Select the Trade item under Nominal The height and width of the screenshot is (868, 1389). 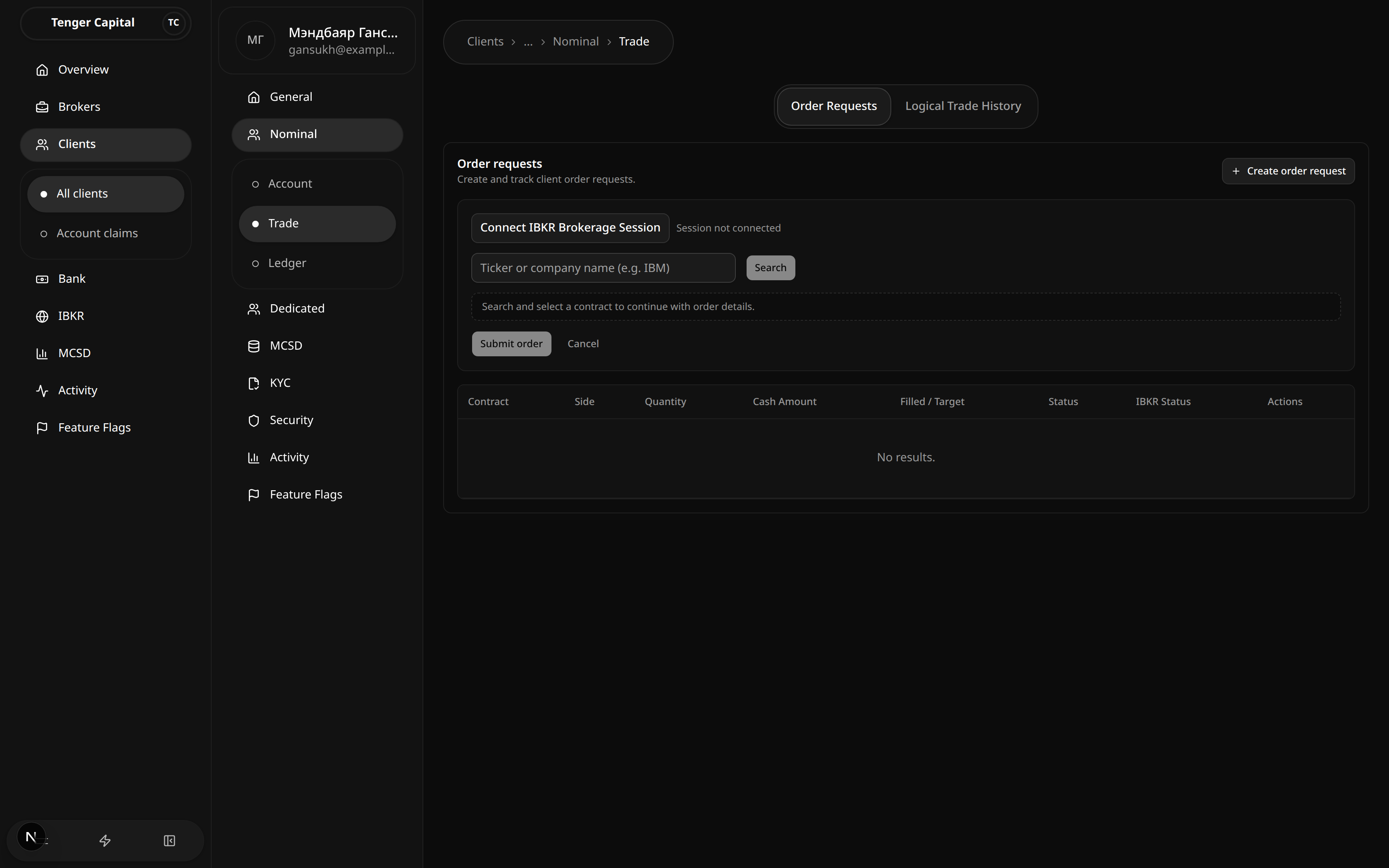[x=317, y=224]
